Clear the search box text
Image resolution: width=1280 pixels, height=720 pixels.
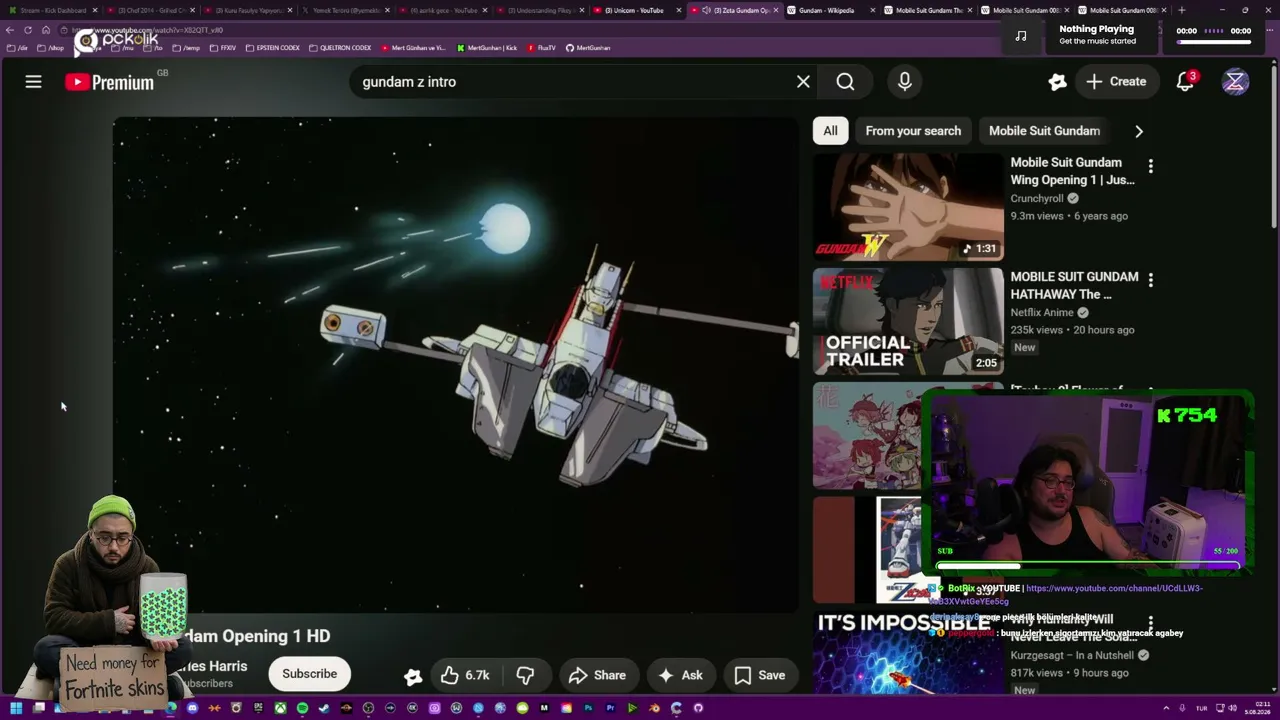coord(803,82)
